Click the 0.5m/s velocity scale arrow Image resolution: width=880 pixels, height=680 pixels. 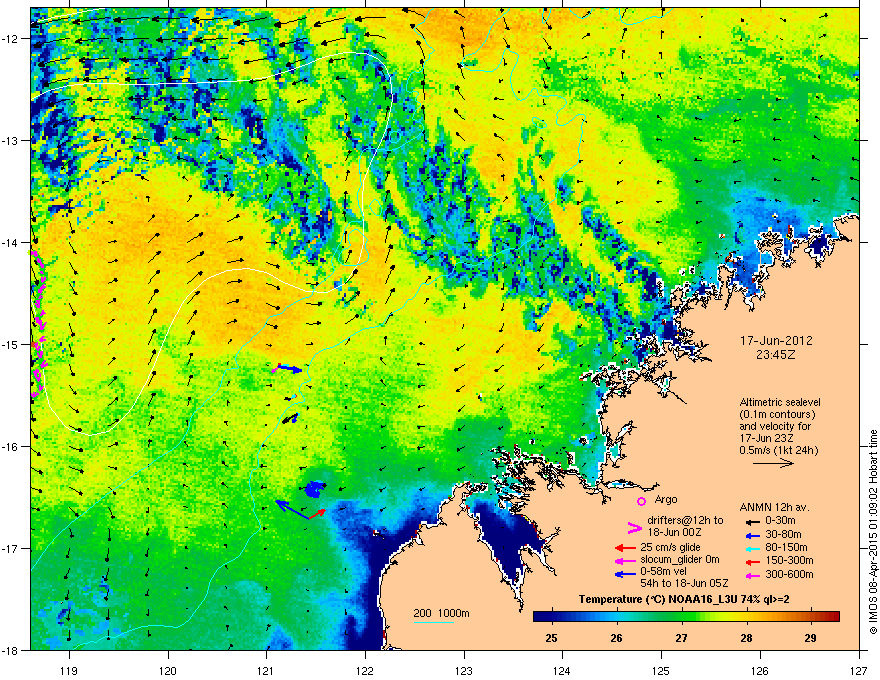[x=773, y=463]
